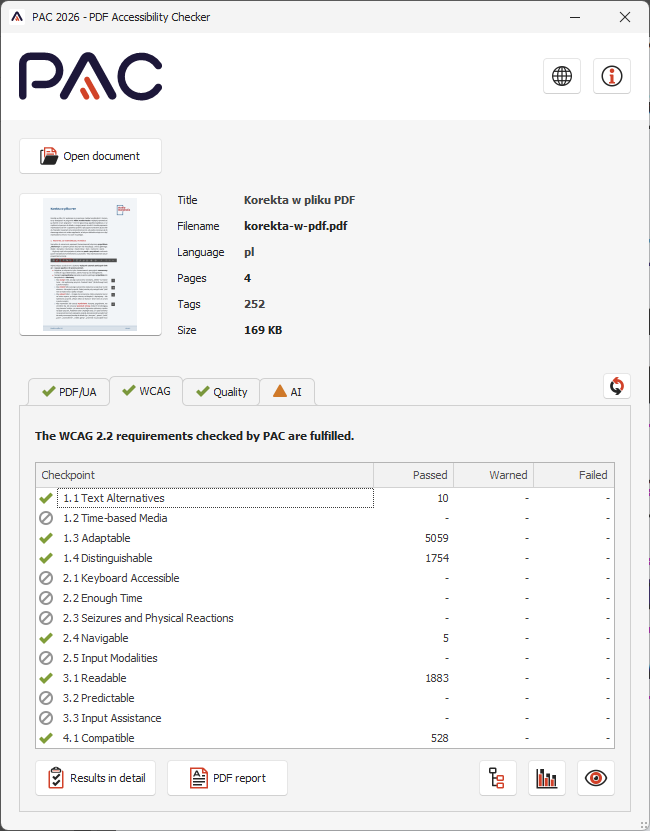Switch to the AI tab
Viewport: 650px width, 831px height.
[287, 392]
